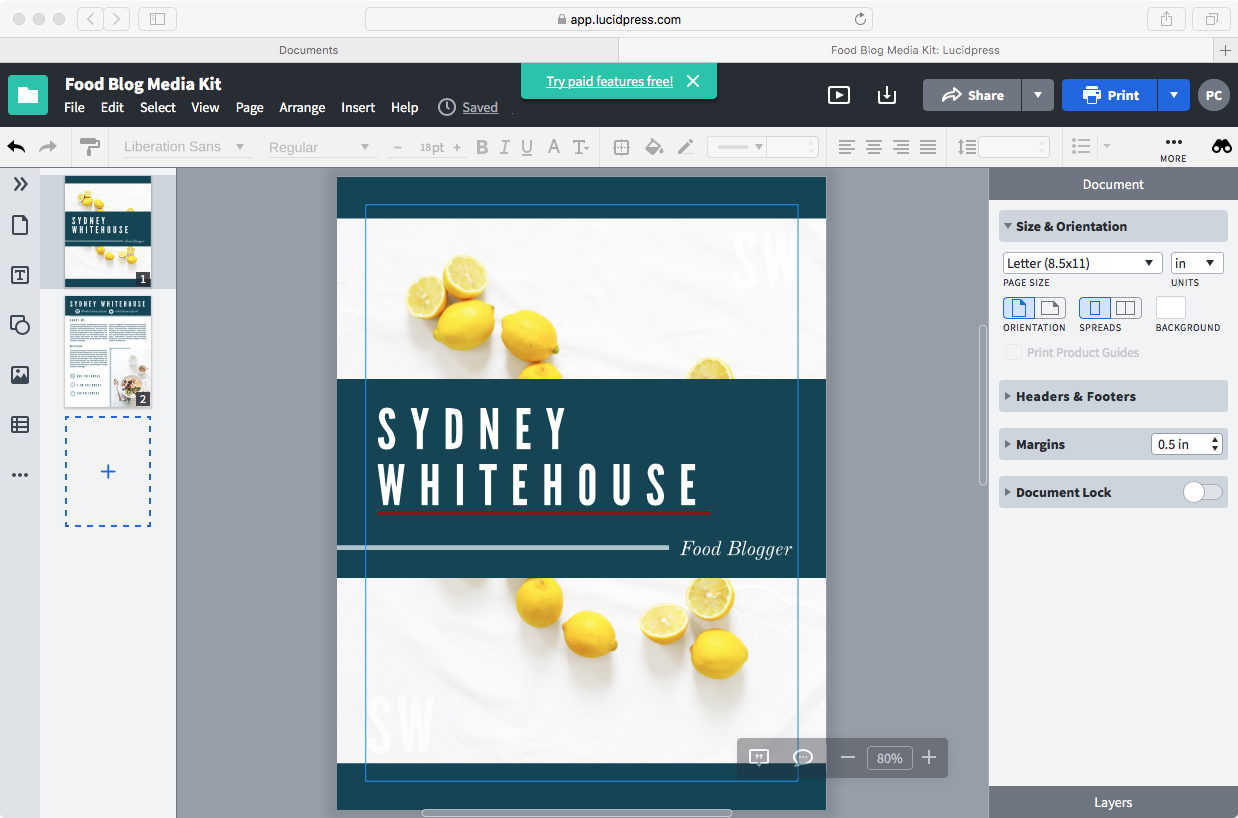Select landscape orientation

[x=1050, y=308]
